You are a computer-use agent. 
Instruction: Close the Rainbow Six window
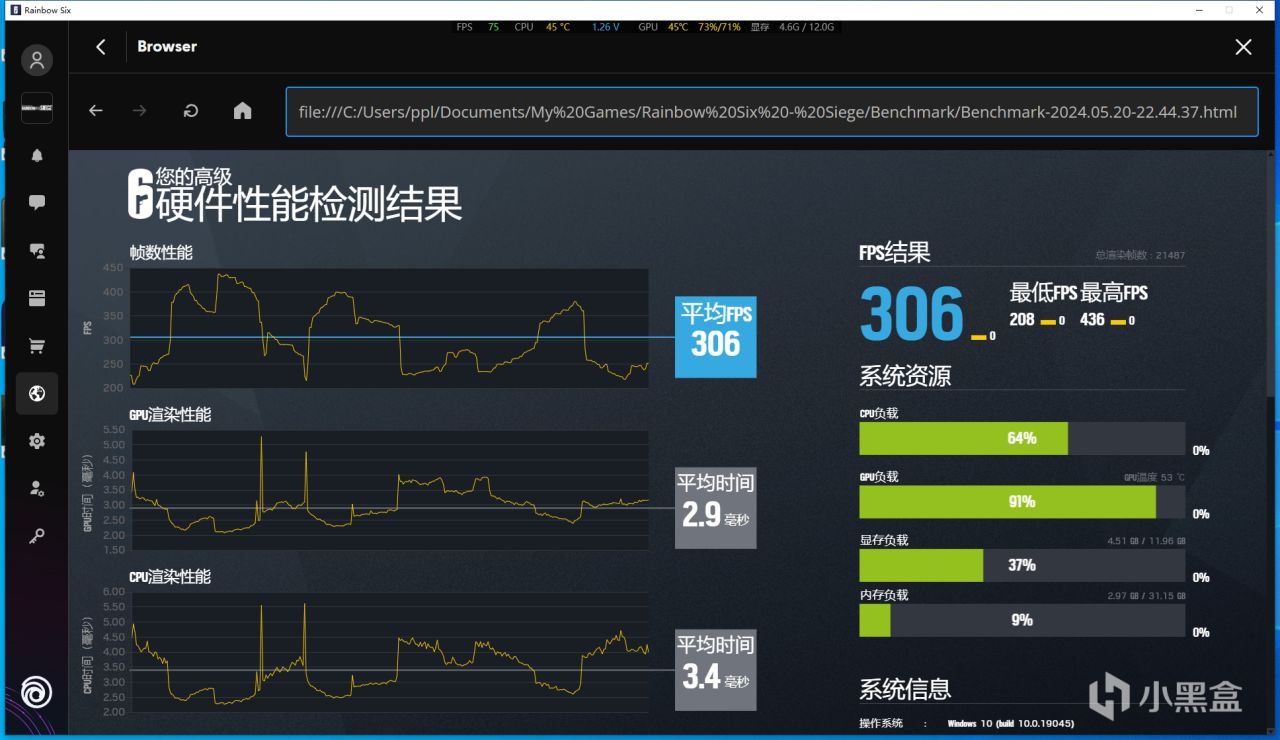tap(1258, 10)
